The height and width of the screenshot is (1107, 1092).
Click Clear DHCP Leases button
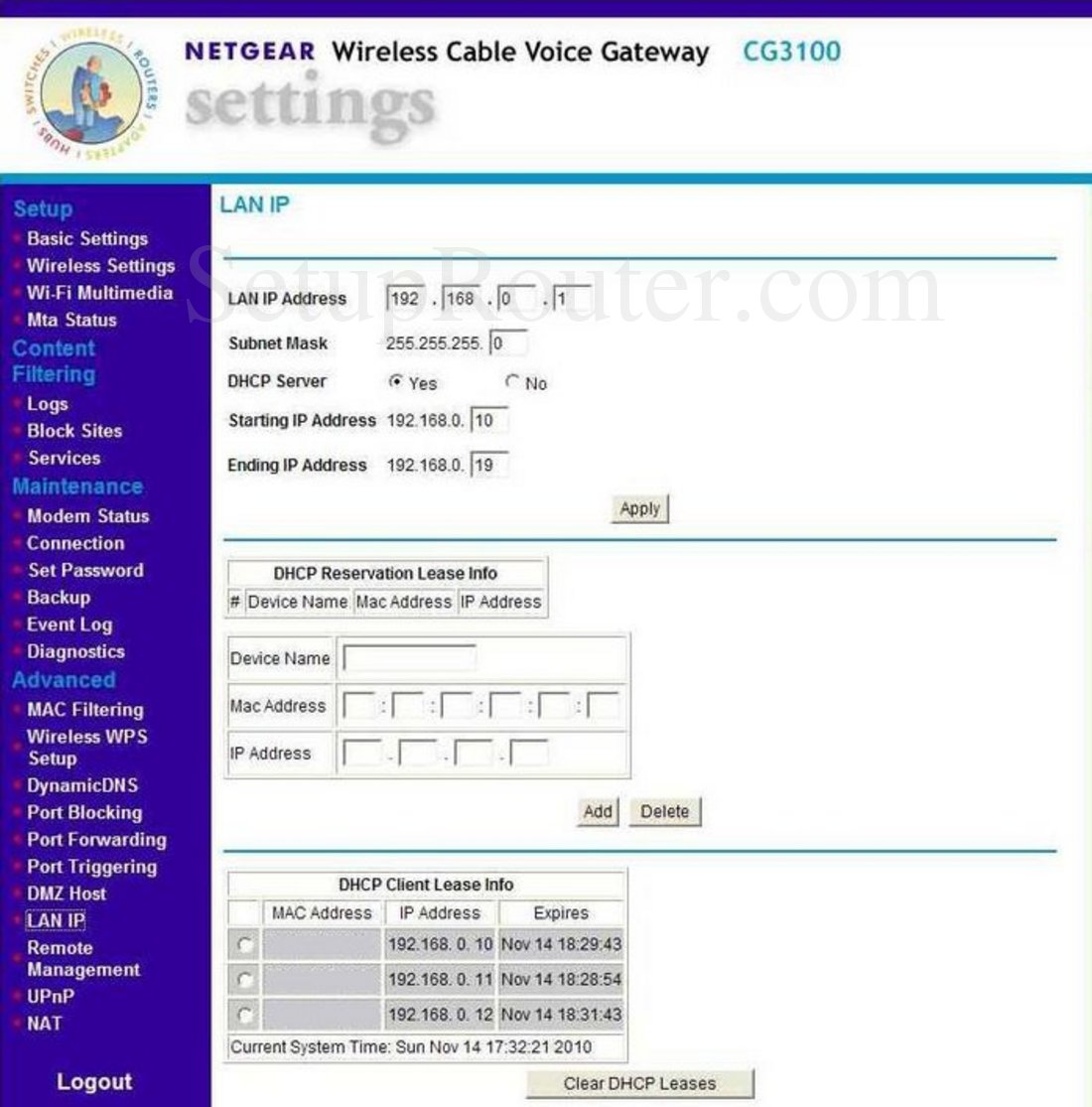(x=639, y=1084)
